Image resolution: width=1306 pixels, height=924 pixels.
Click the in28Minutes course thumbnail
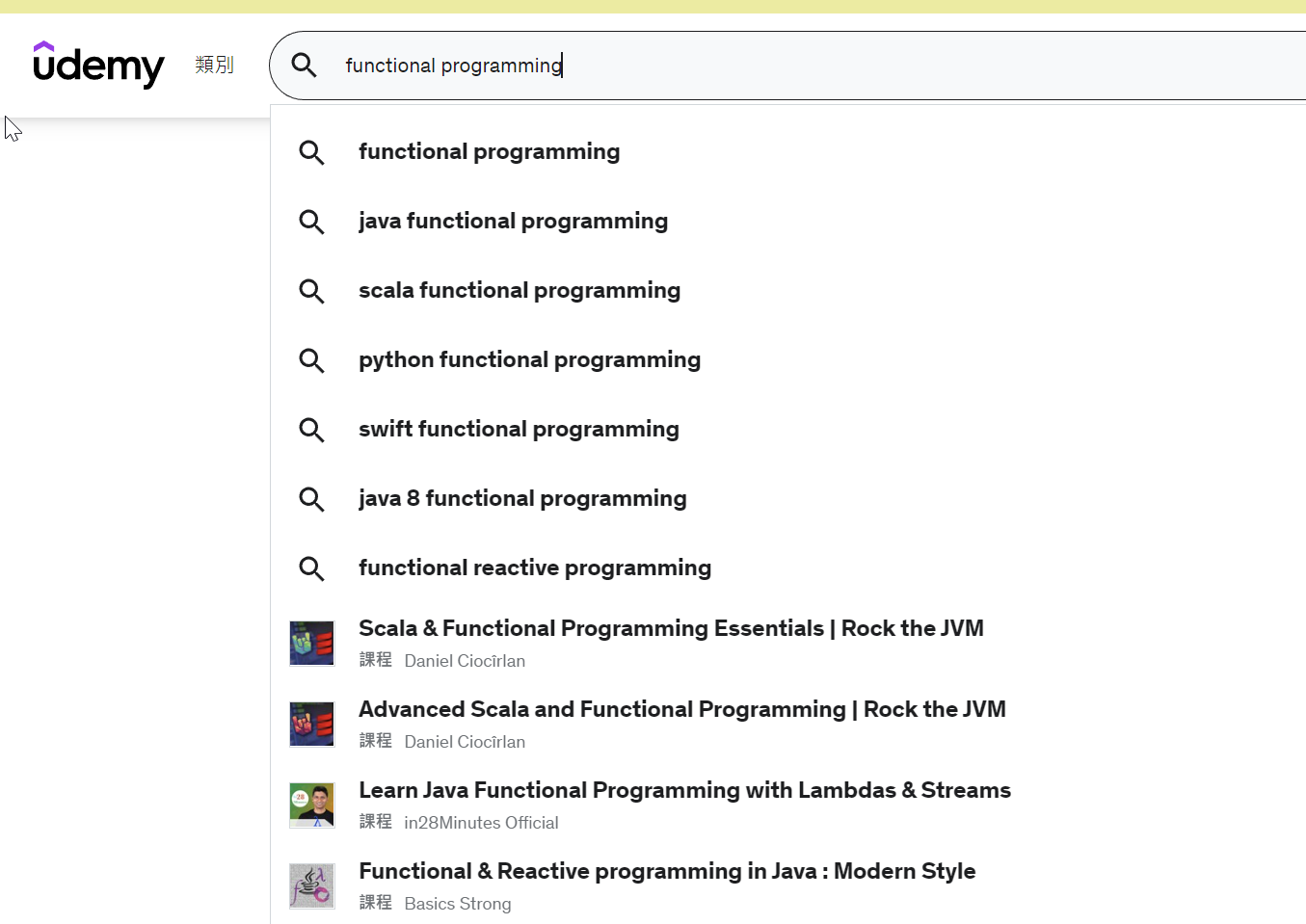(311, 805)
